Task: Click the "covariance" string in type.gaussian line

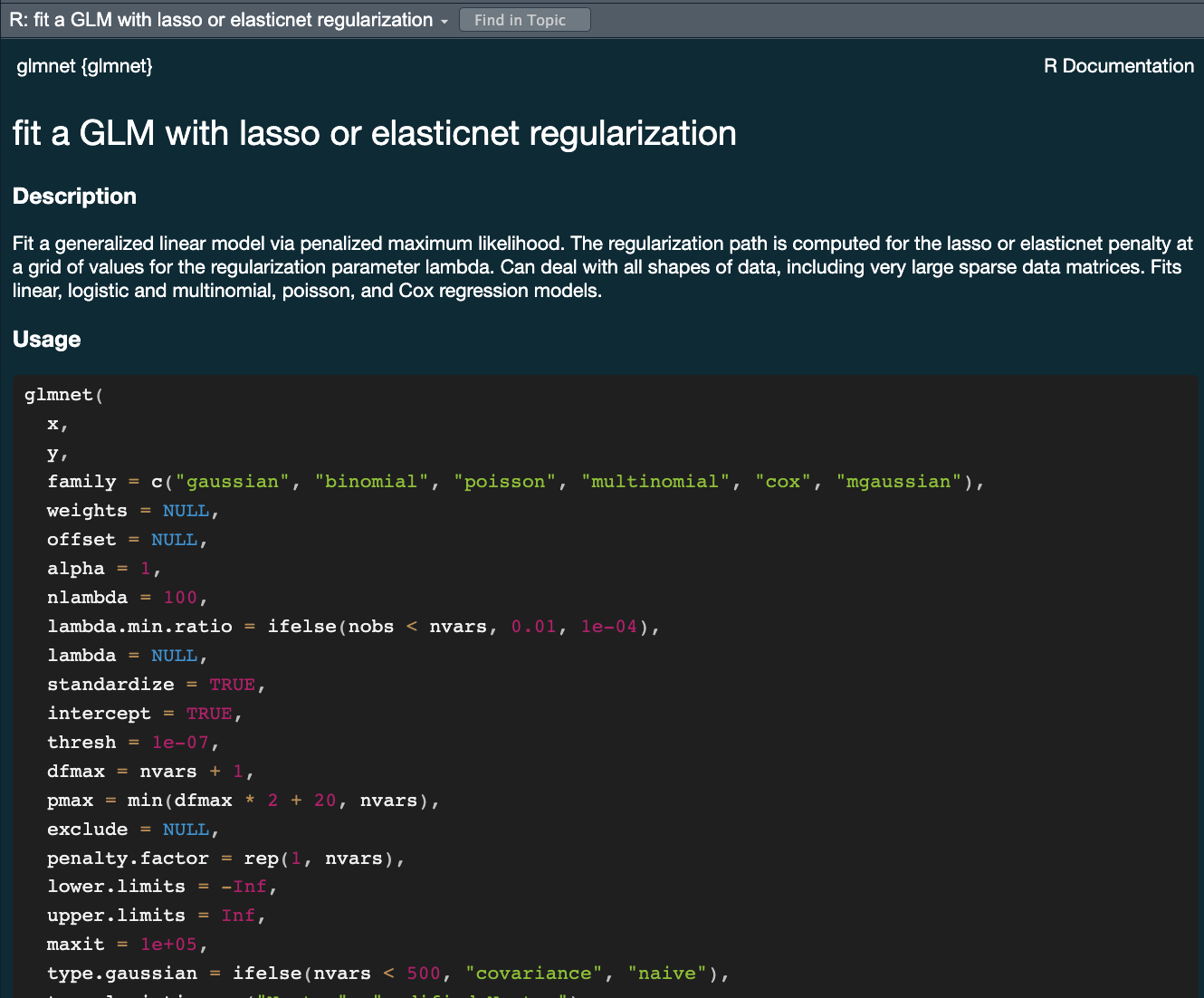Action: click(534, 974)
